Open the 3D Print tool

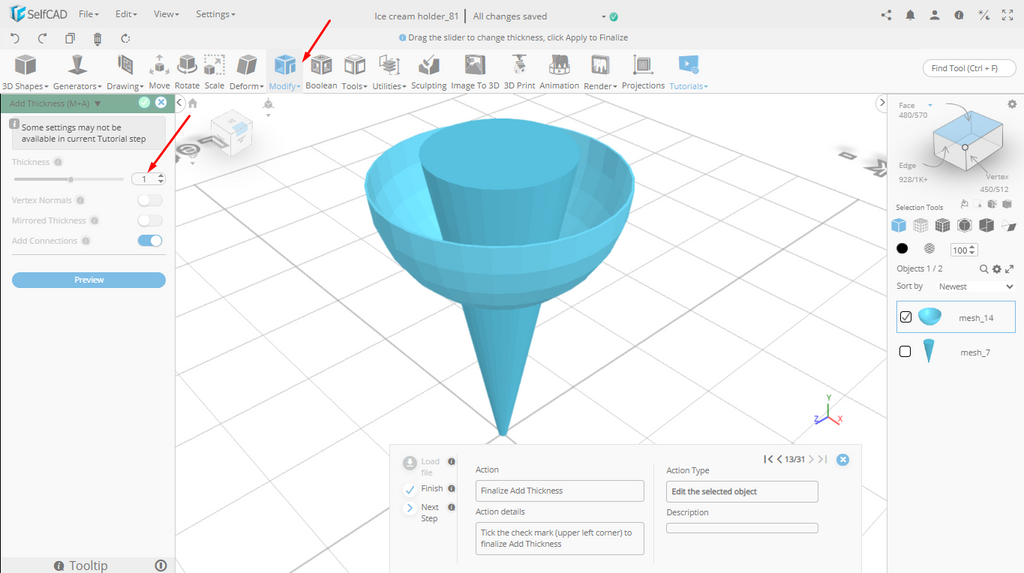tap(519, 73)
